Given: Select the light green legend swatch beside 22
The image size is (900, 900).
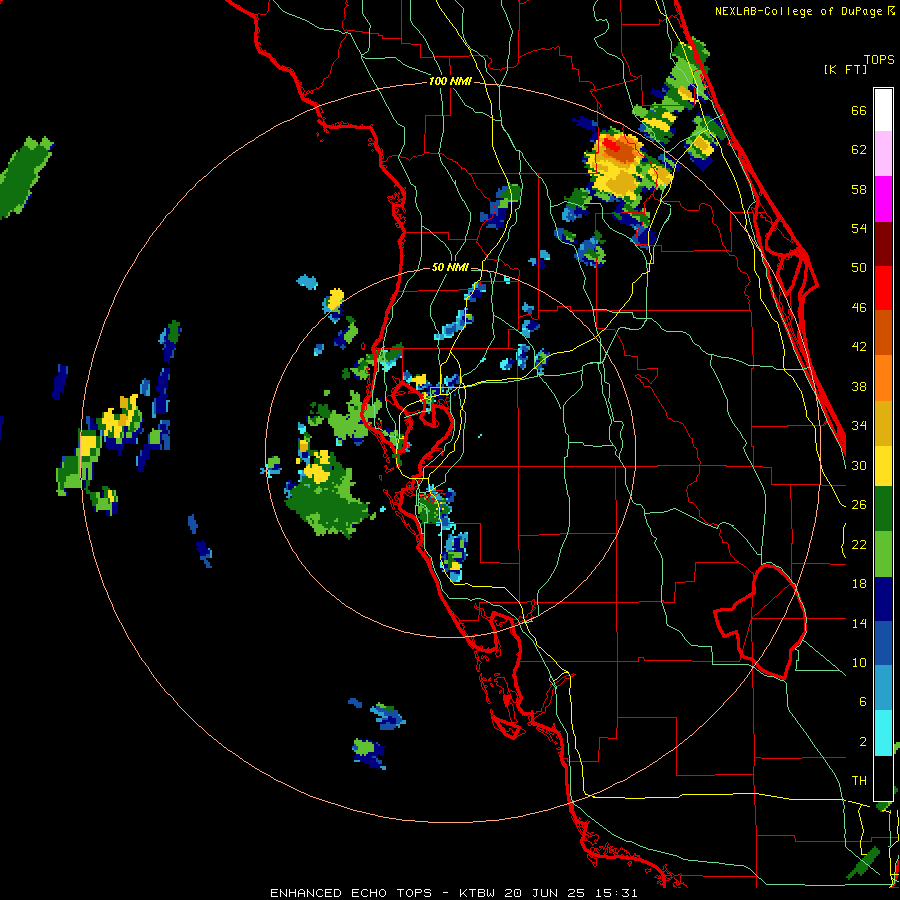Looking at the screenshot, I should click(x=883, y=554).
